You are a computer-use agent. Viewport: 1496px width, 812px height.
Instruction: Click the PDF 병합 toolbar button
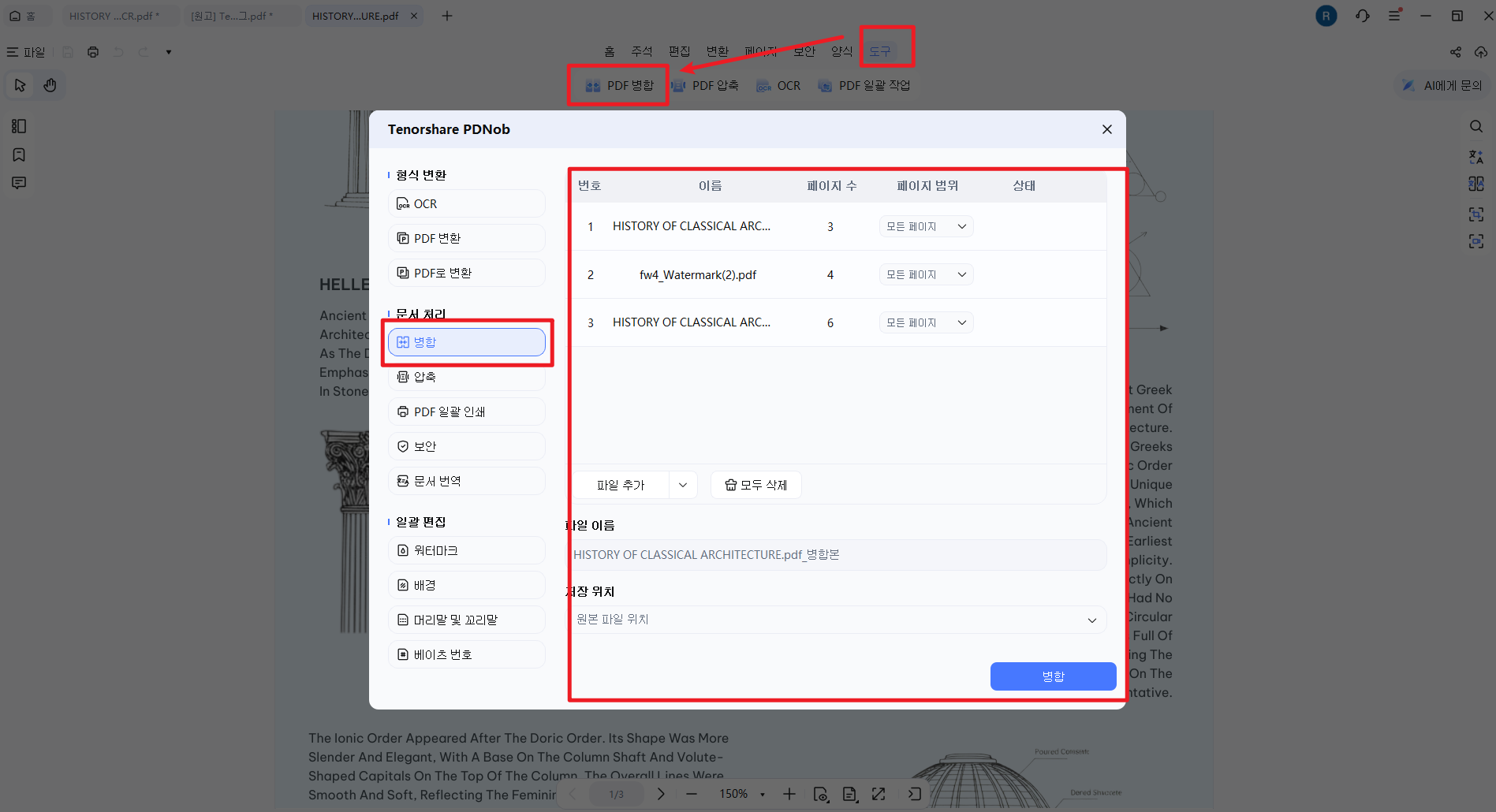pos(620,85)
